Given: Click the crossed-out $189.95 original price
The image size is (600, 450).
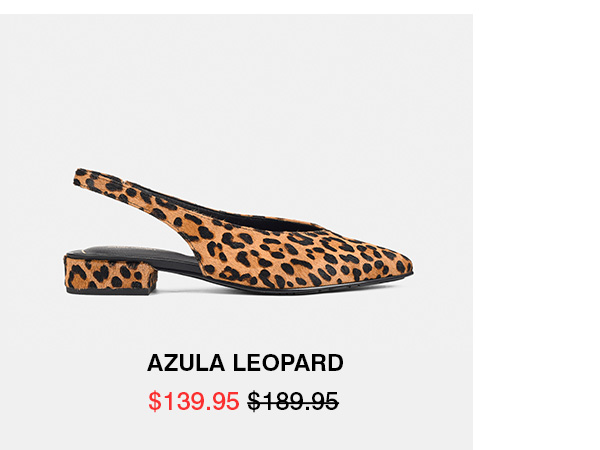Looking at the screenshot, I should pyautogui.click(x=293, y=401).
